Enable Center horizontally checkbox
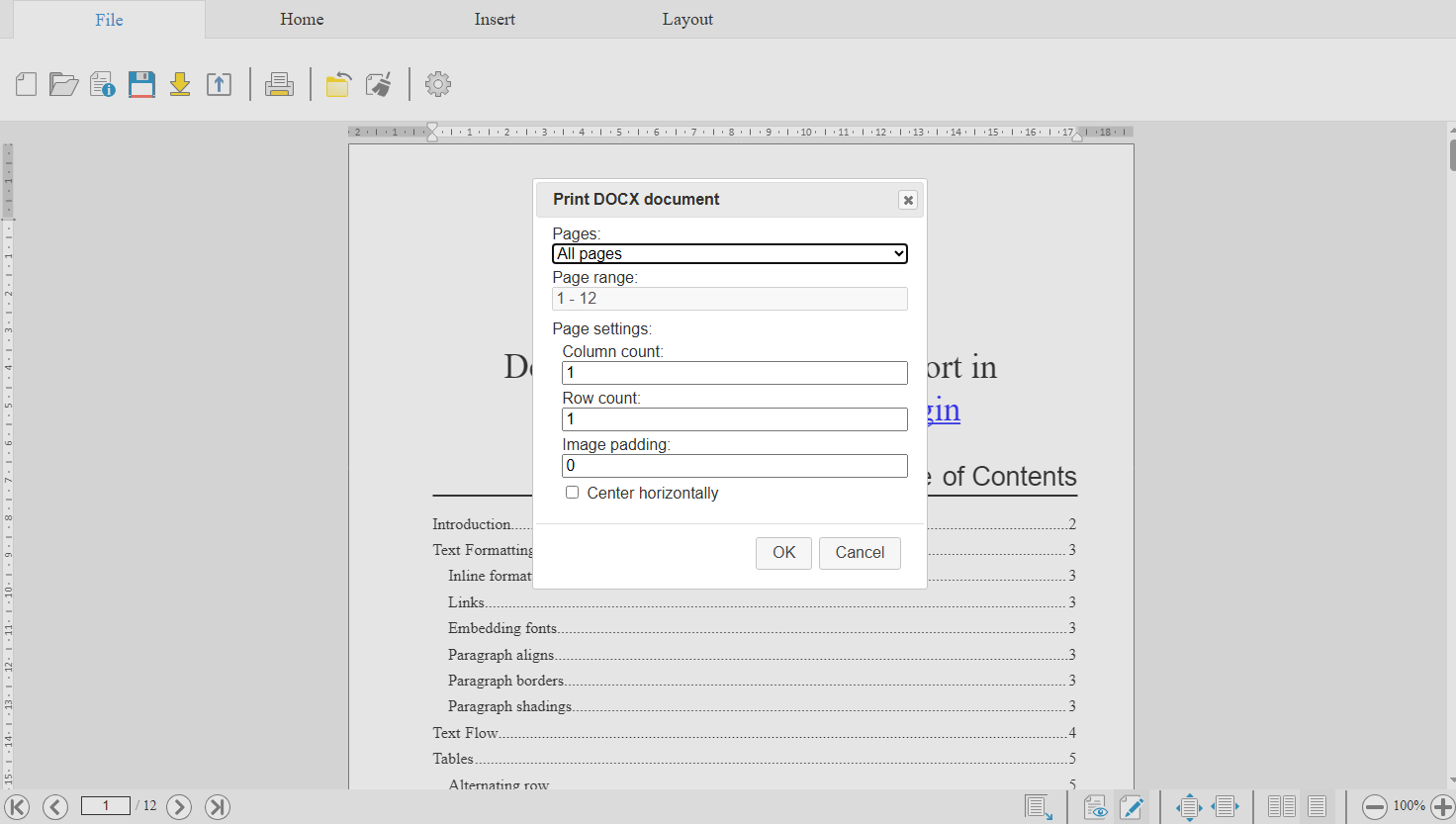 click(x=572, y=493)
